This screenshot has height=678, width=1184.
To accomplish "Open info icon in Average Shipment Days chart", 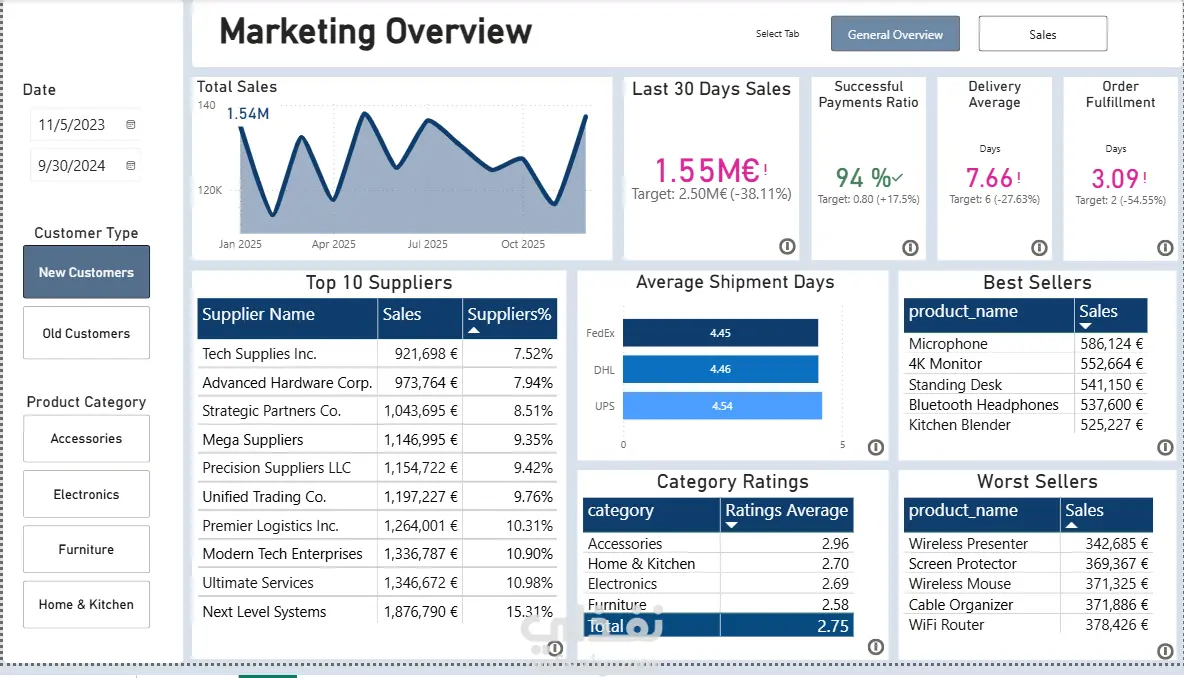I will (x=875, y=447).
